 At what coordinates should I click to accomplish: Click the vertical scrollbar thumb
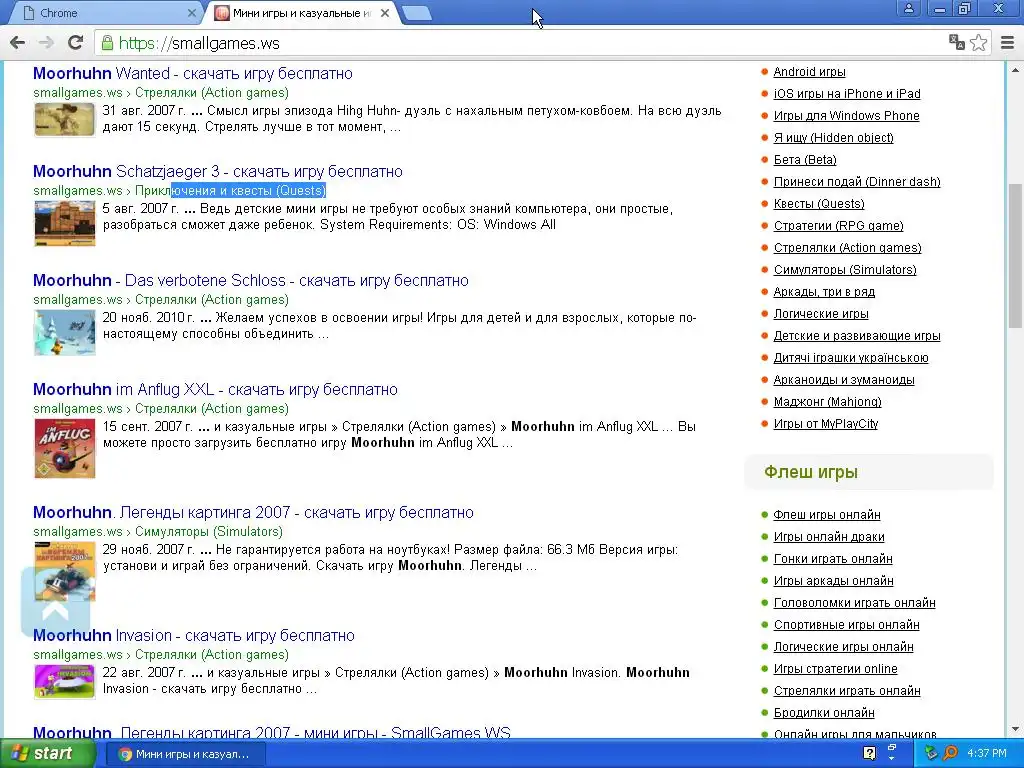click(x=1016, y=255)
